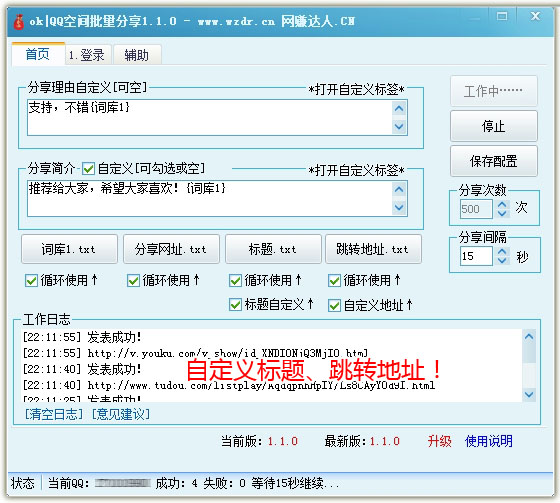Viewport: 560px width, 503px height.
Task: Click status bar text 等待15秒继续
Action: click(295, 483)
